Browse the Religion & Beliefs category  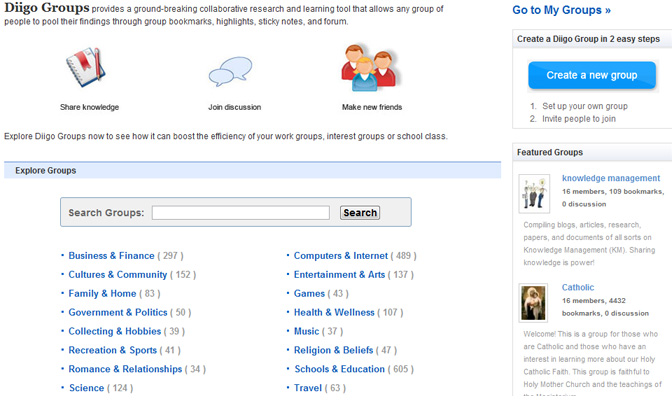tap(333, 350)
